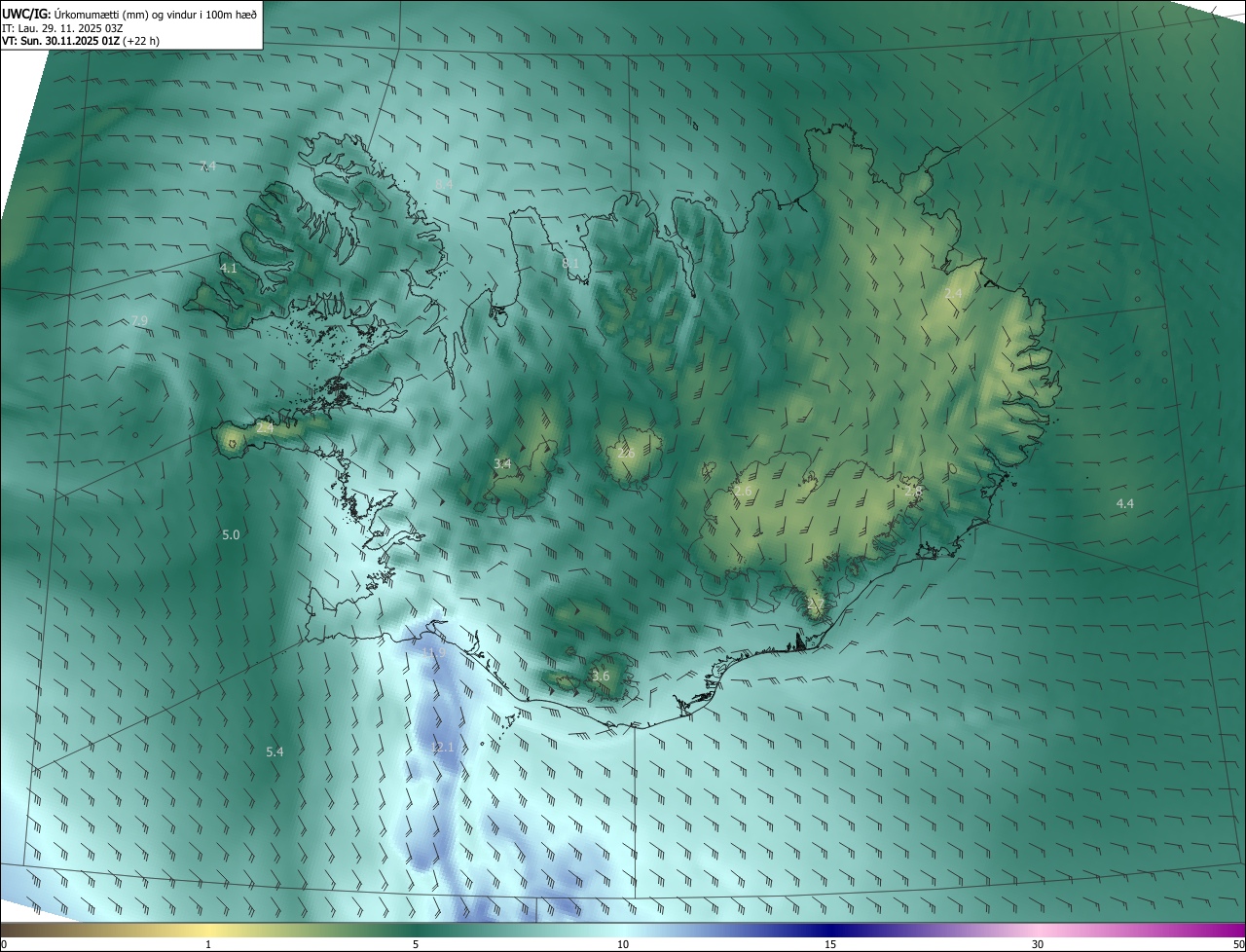Click the 12.1 value in the blue band
Image resolution: width=1246 pixels, height=952 pixels.
(443, 748)
